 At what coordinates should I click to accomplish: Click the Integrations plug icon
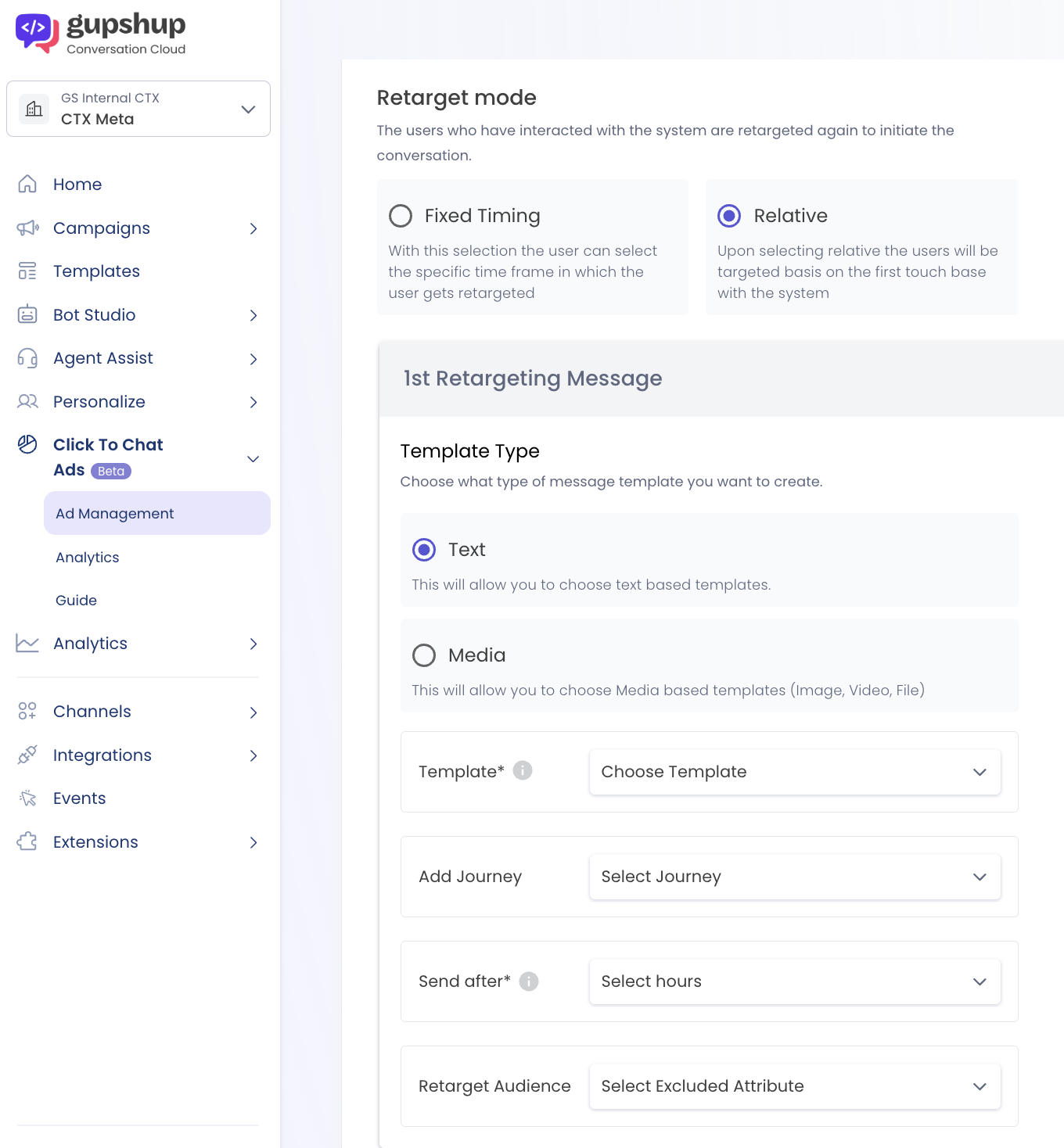(x=27, y=755)
